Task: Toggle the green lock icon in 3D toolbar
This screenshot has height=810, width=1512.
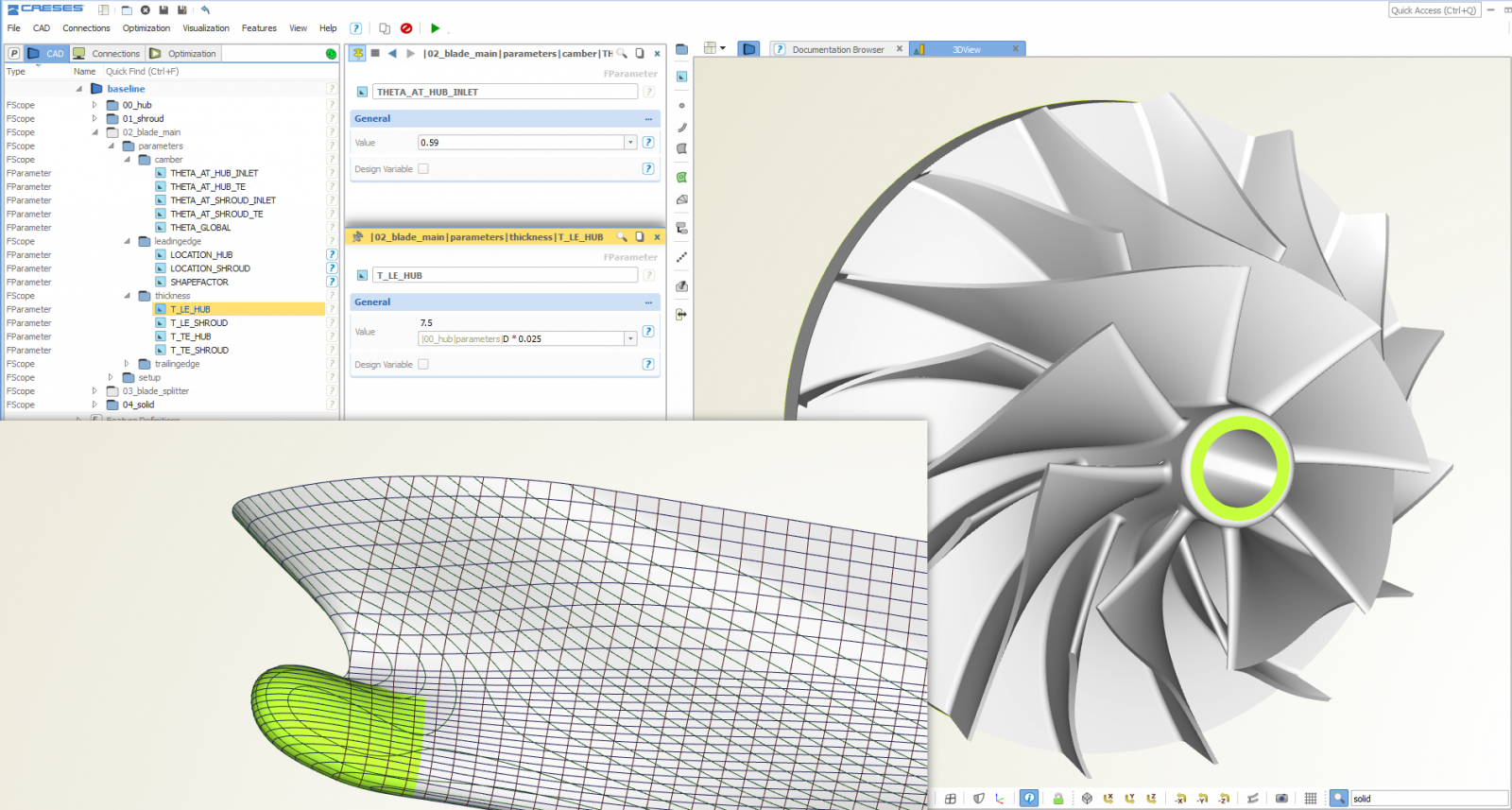Action: pyautogui.click(x=1058, y=799)
